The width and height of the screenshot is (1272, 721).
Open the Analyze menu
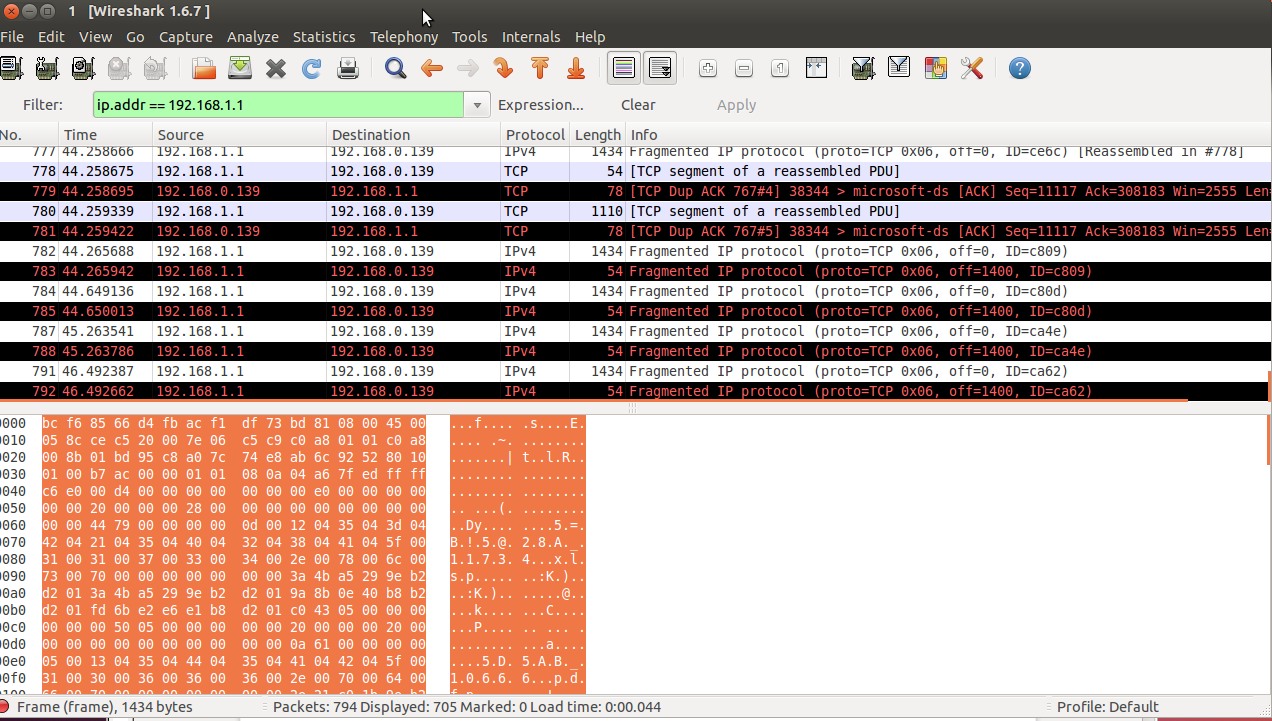(253, 36)
